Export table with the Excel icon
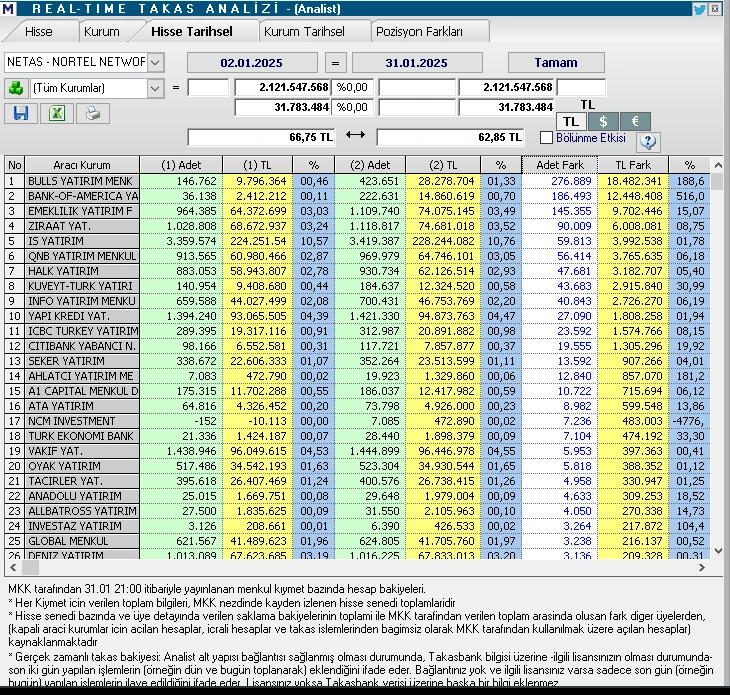 tap(57, 113)
